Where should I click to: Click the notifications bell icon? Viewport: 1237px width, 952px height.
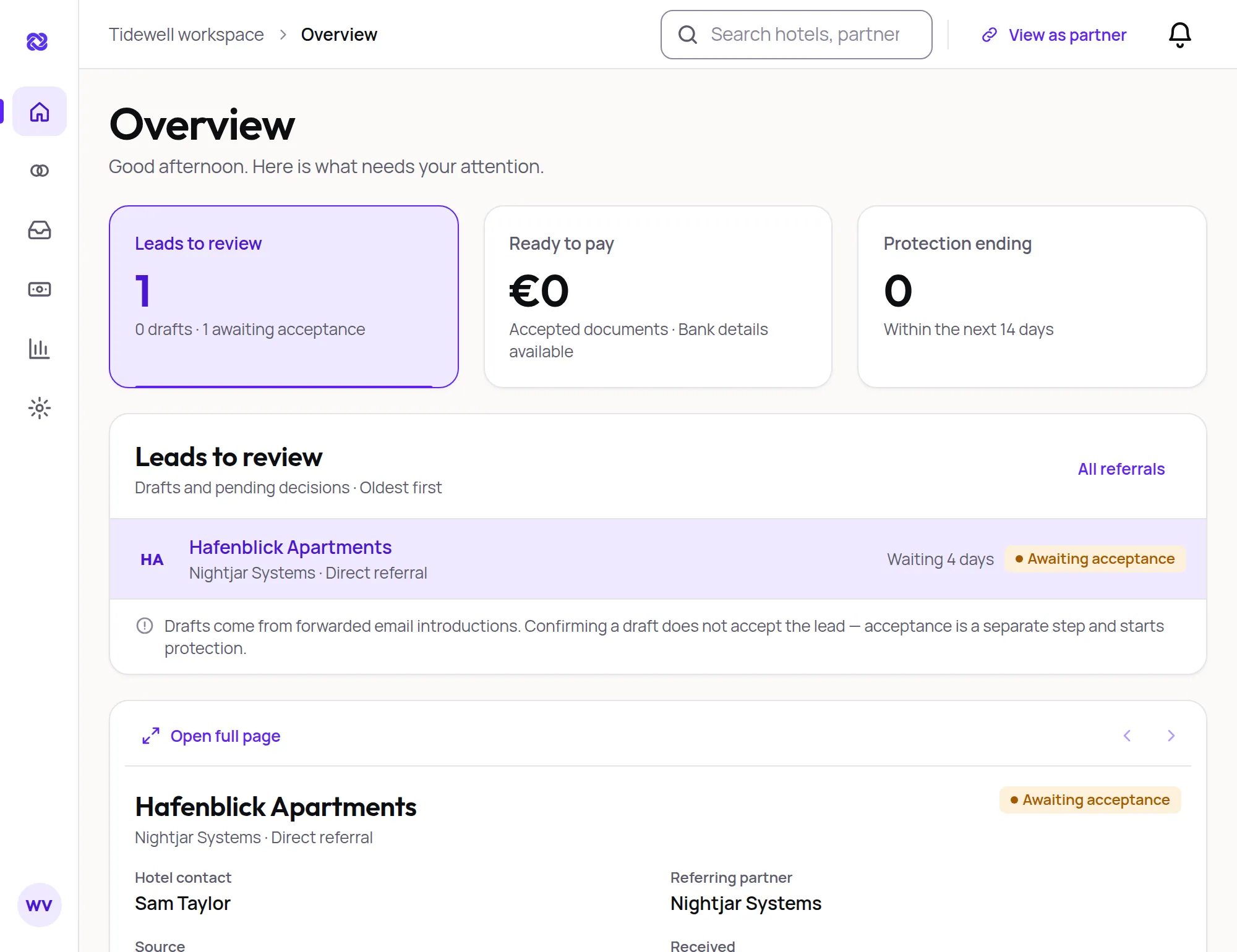(x=1180, y=35)
